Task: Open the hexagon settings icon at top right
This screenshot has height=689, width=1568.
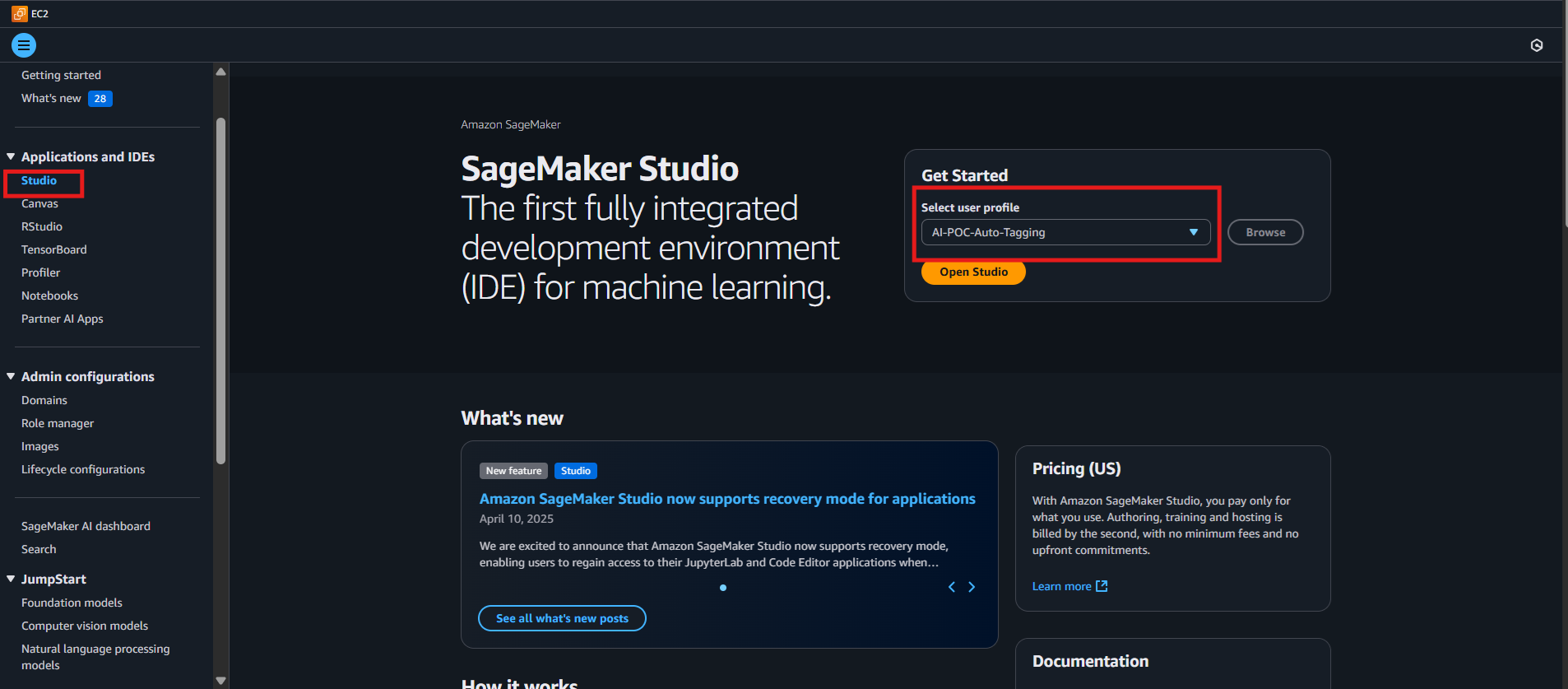Action: click(x=1537, y=45)
